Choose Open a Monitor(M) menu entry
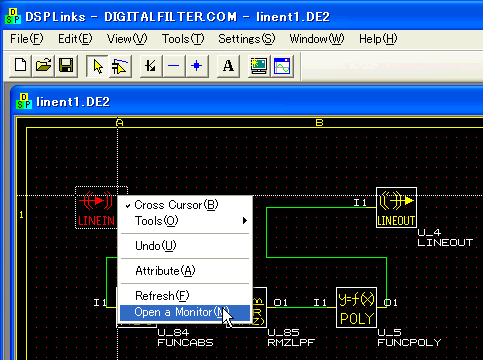 click(x=185, y=312)
